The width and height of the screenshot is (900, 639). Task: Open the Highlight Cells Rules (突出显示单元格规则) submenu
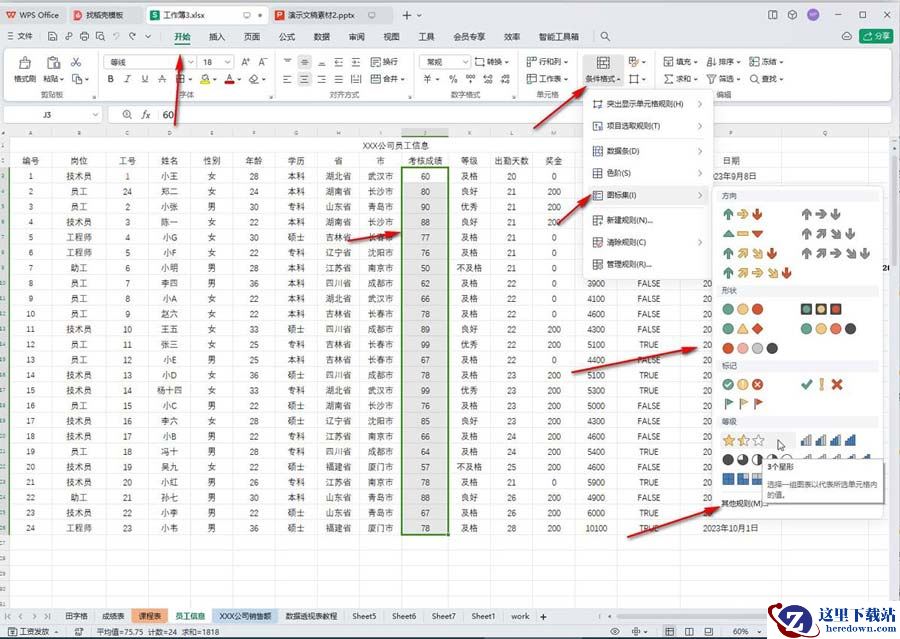pyautogui.click(x=647, y=104)
